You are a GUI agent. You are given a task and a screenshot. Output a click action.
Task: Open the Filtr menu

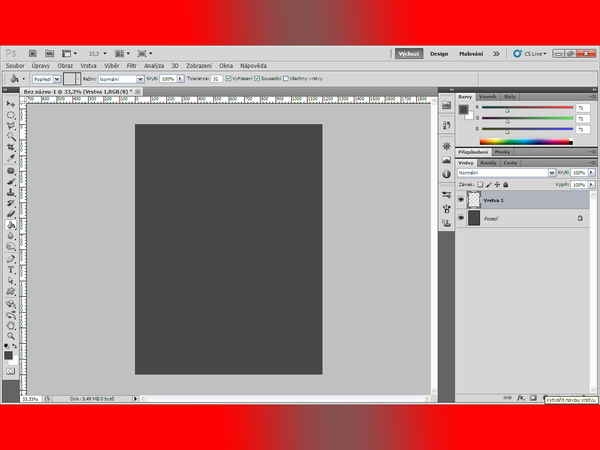131,65
